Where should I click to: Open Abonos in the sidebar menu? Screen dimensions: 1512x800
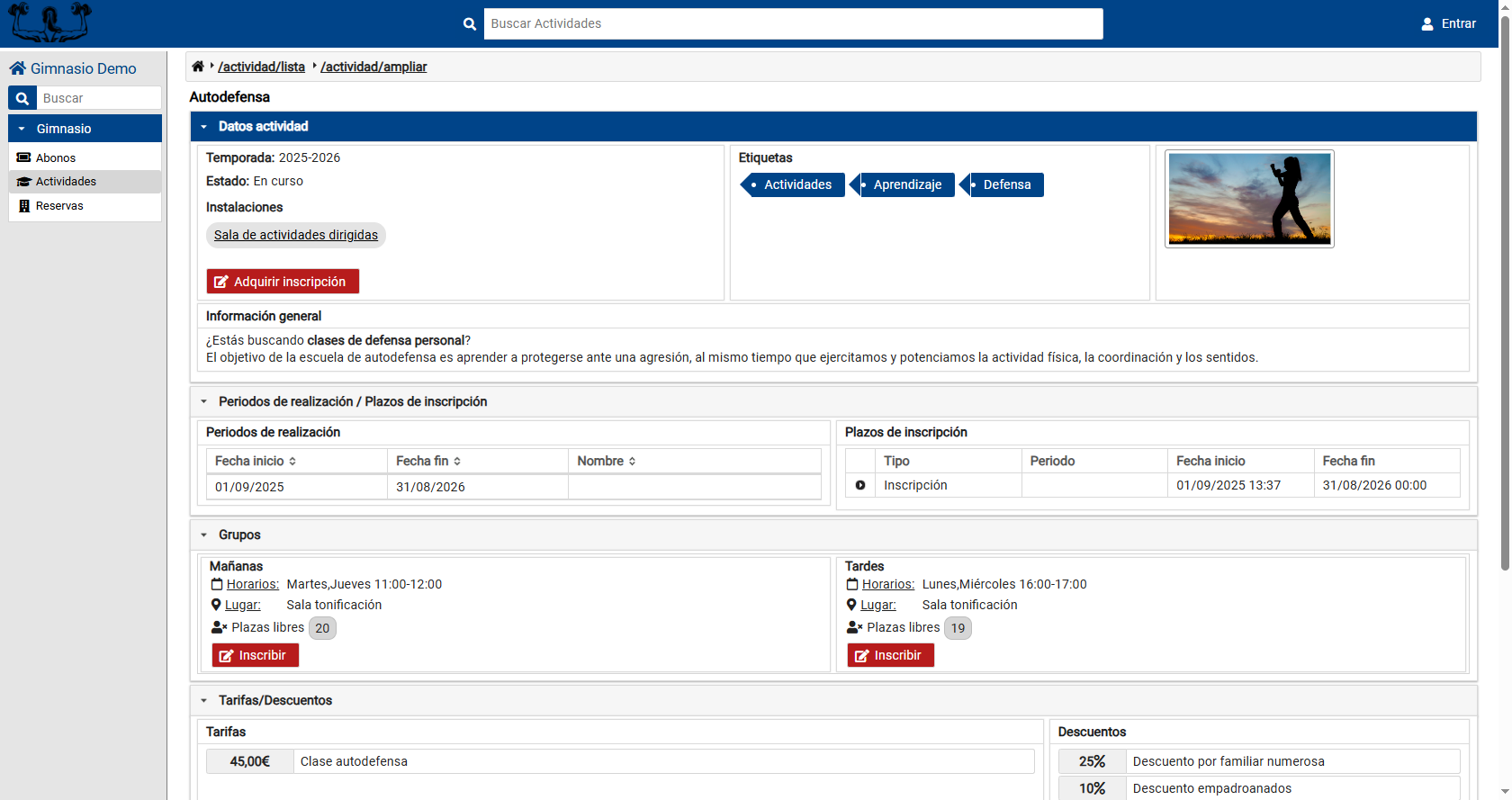pos(56,157)
